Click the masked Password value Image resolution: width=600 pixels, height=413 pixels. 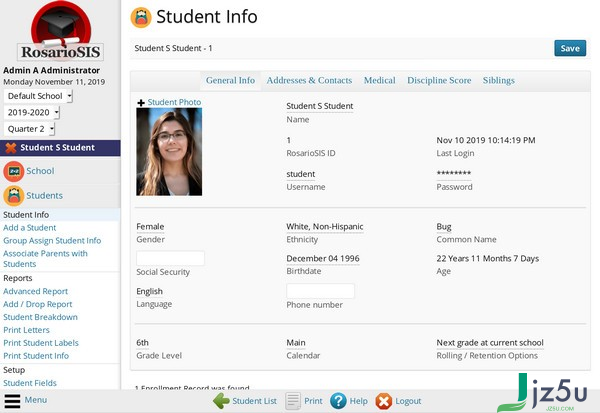[454, 173]
